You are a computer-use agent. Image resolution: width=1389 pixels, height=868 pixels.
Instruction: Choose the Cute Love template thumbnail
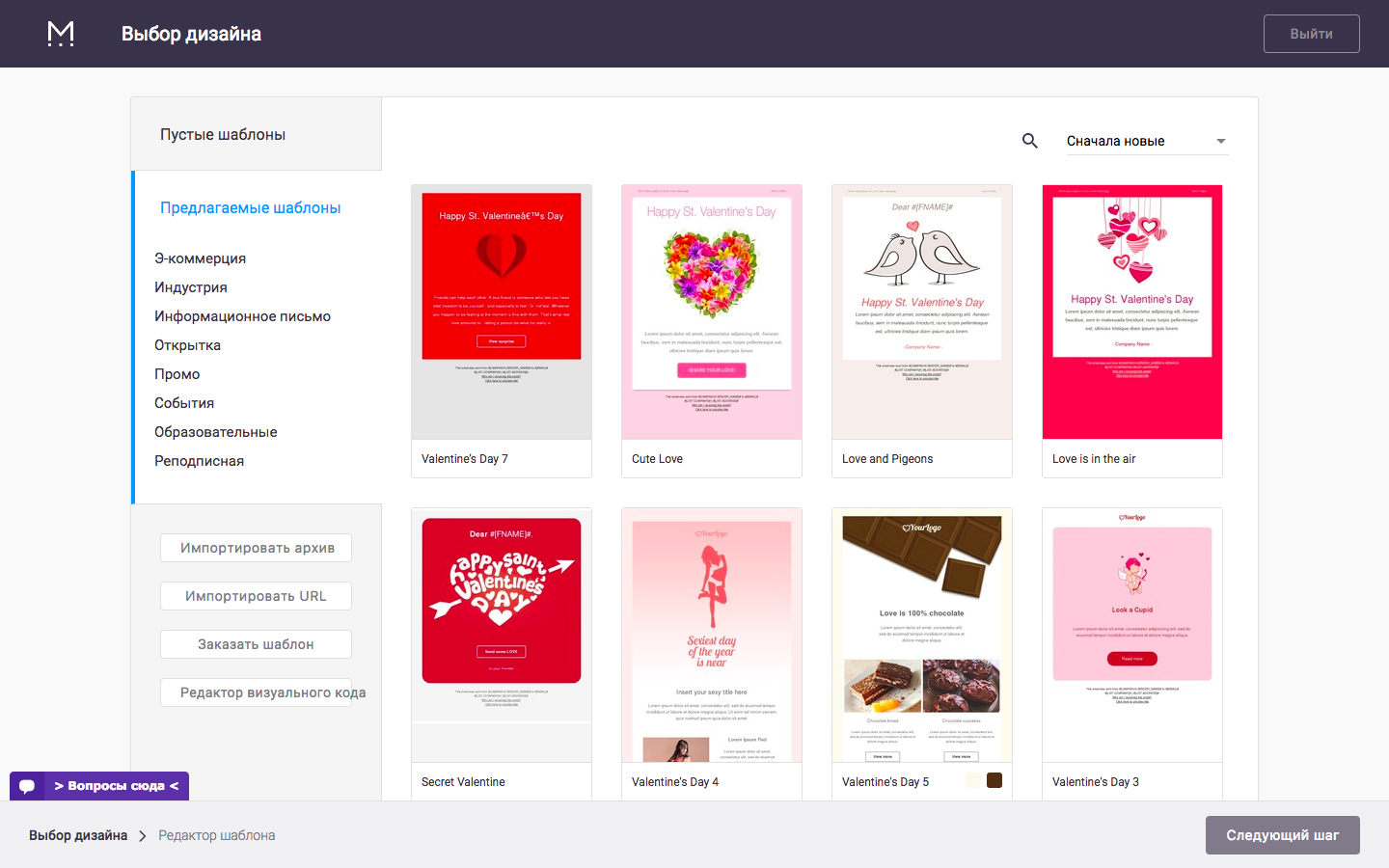coord(711,312)
